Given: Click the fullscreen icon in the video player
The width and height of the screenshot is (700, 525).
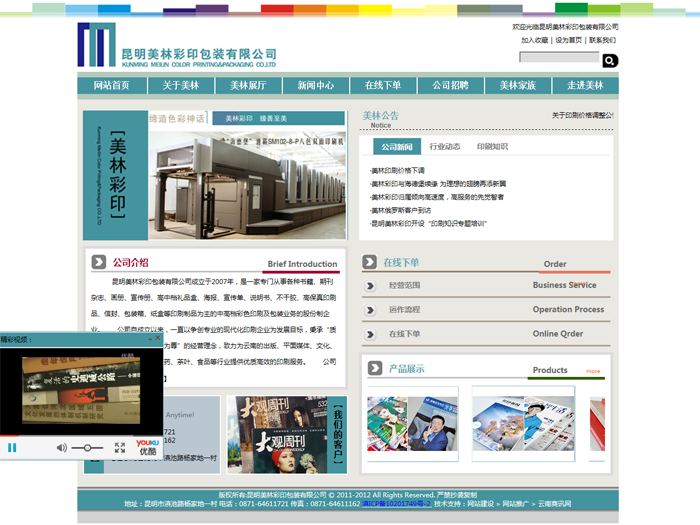Looking at the screenshot, I should click(120, 447).
